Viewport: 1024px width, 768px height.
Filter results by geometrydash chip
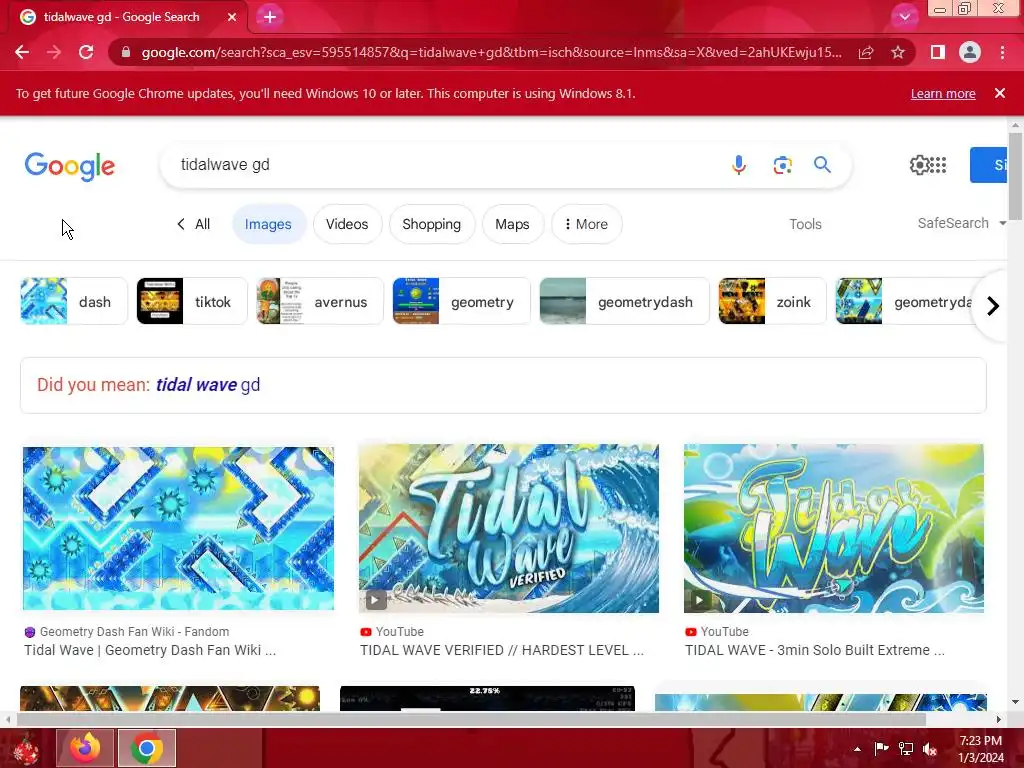pos(624,302)
